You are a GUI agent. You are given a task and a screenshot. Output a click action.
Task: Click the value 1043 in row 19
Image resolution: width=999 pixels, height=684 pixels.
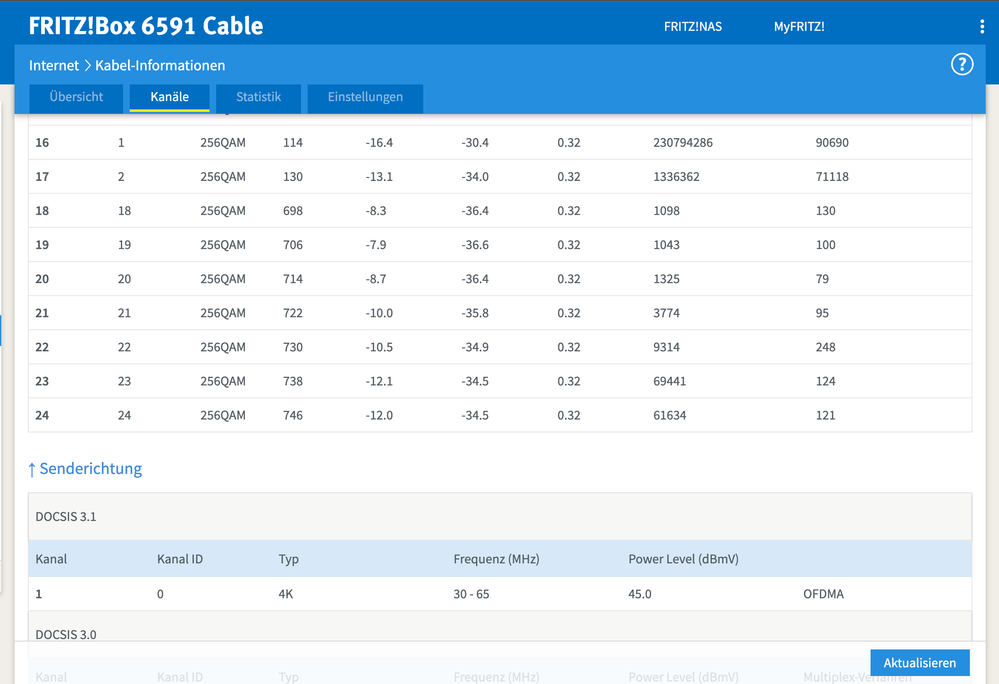click(666, 245)
